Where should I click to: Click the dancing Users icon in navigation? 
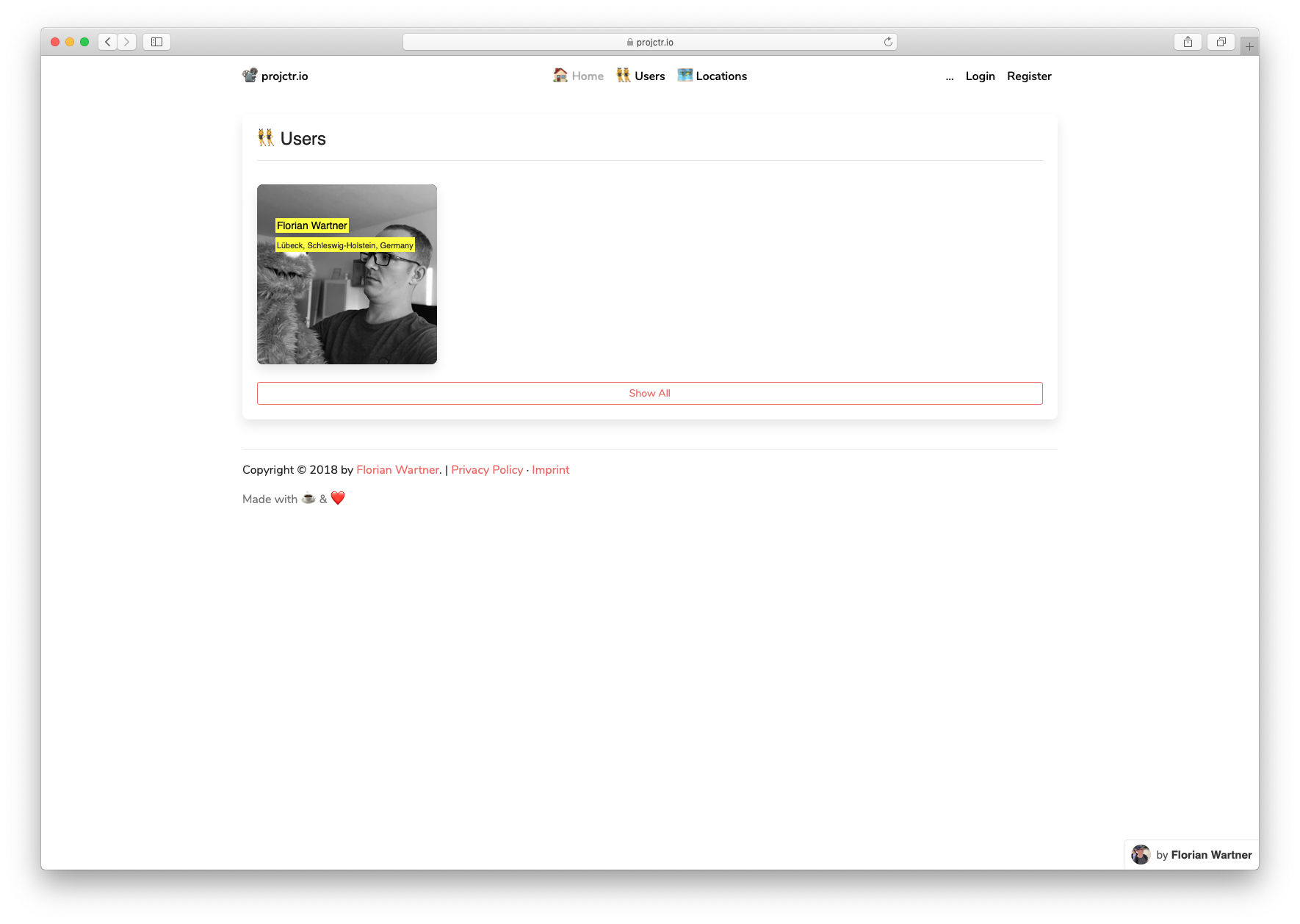(x=622, y=75)
